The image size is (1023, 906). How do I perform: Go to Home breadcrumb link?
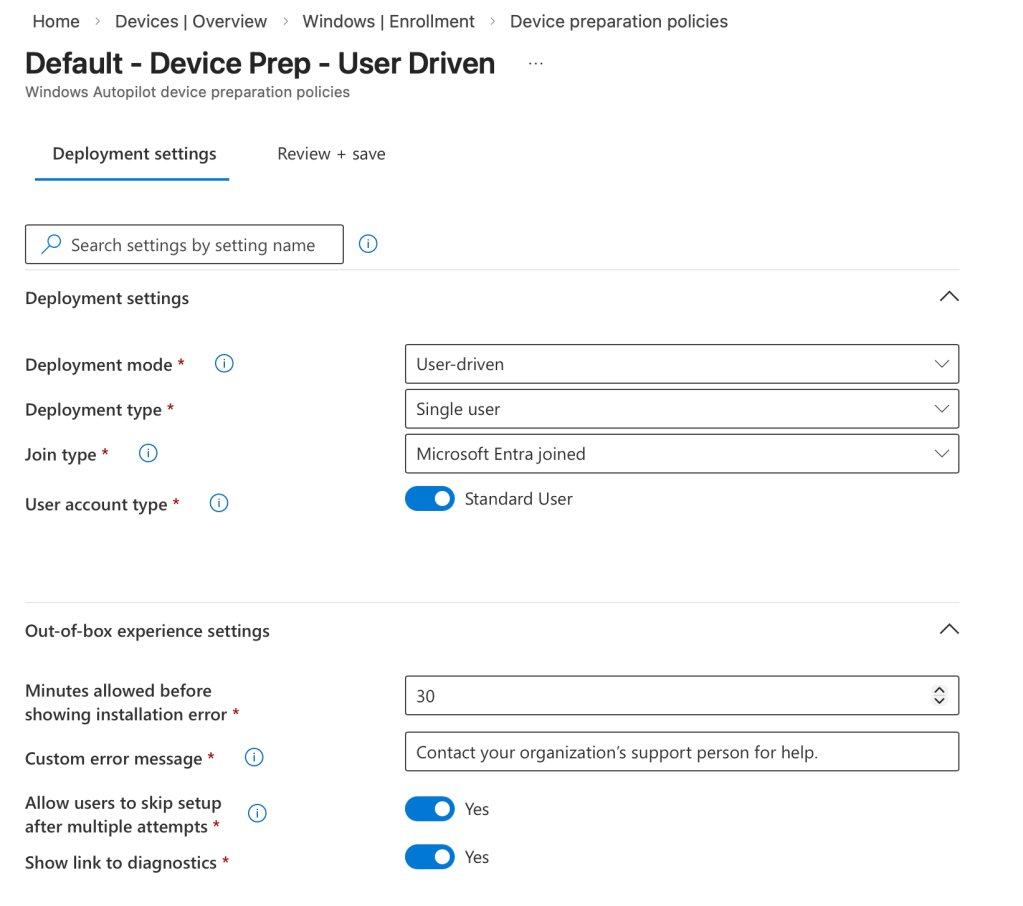point(56,21)
